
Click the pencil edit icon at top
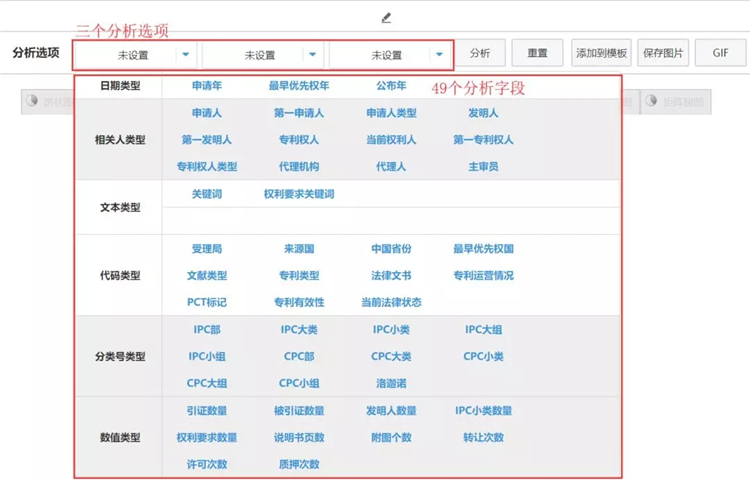pos(386,18)
